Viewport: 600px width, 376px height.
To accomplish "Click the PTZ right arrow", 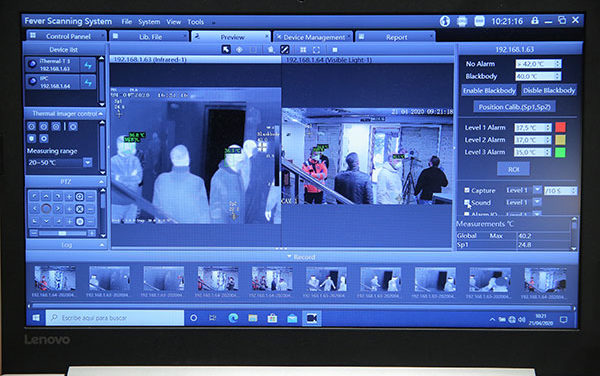I will point(58,209).
